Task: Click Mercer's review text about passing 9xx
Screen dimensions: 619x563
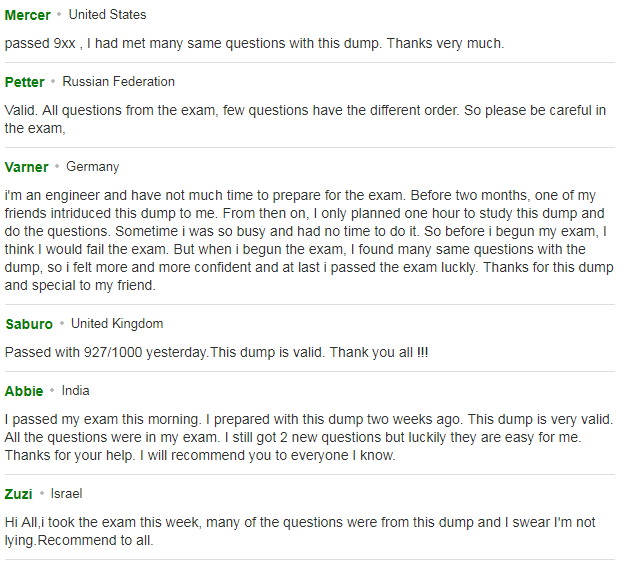Action: [254, 43]
